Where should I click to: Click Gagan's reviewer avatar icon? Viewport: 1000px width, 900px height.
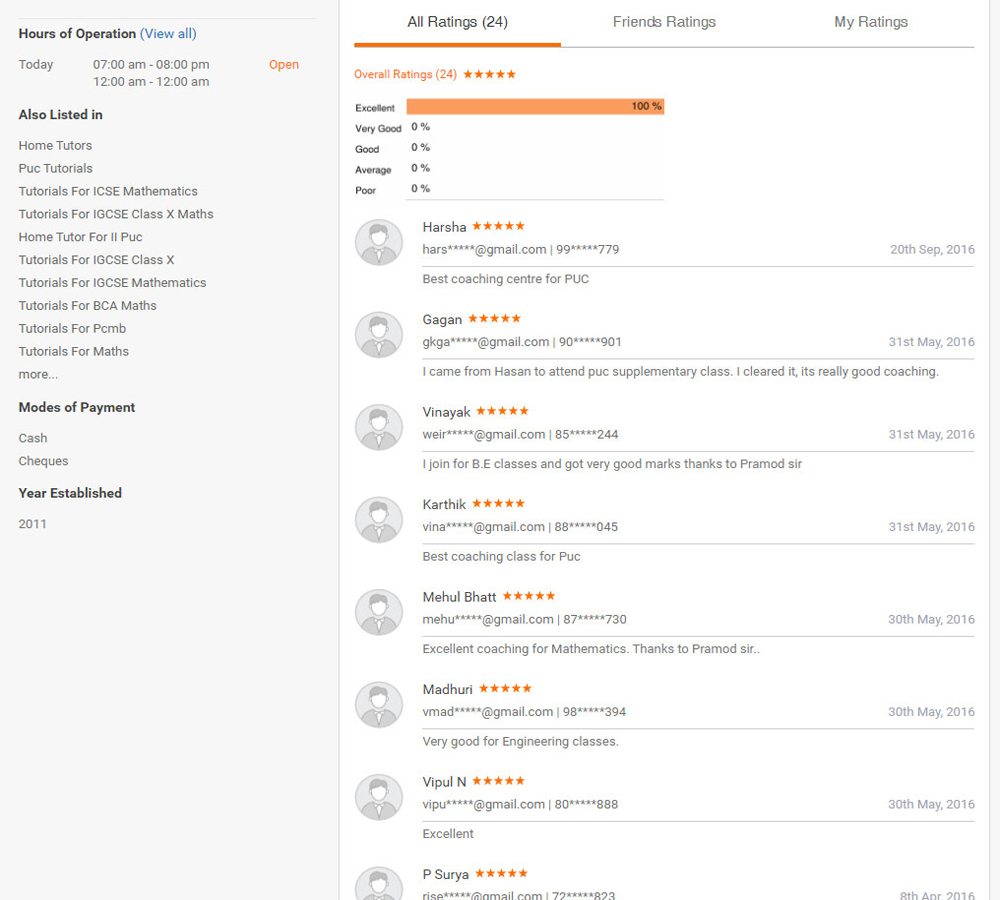[379, 334]
